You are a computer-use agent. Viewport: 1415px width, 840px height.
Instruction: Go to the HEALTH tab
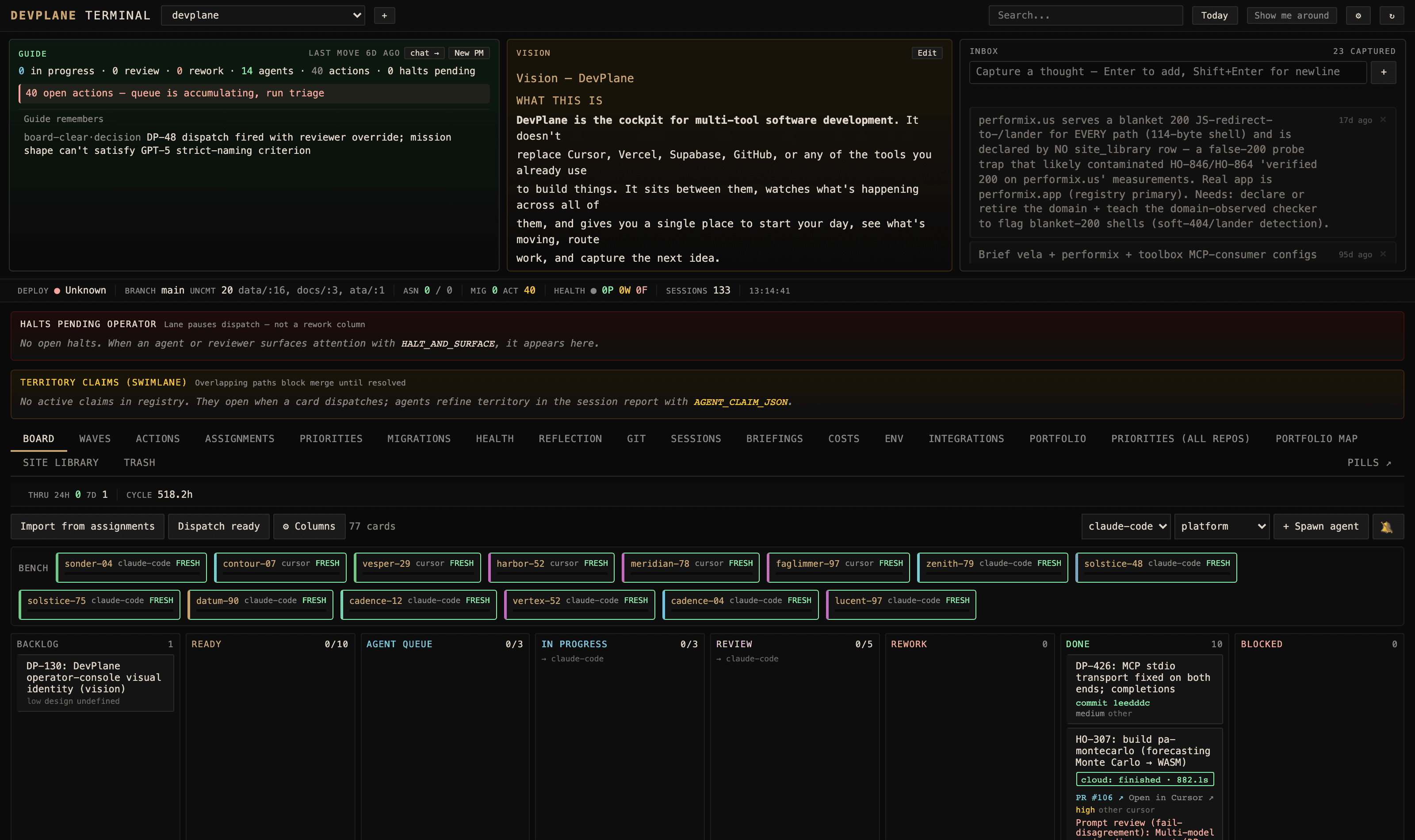[495, 439]
